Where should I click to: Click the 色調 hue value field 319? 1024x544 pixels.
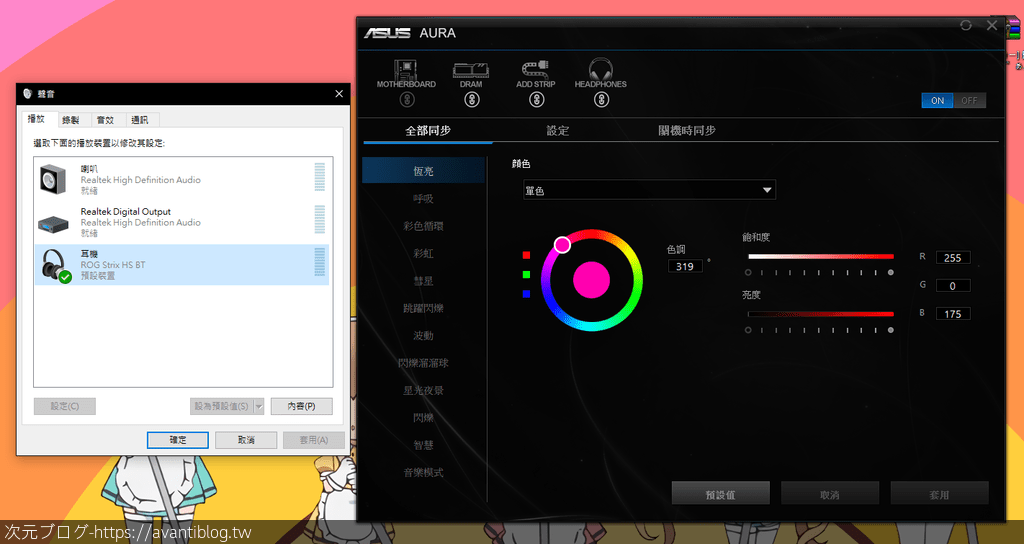(685, 266)
